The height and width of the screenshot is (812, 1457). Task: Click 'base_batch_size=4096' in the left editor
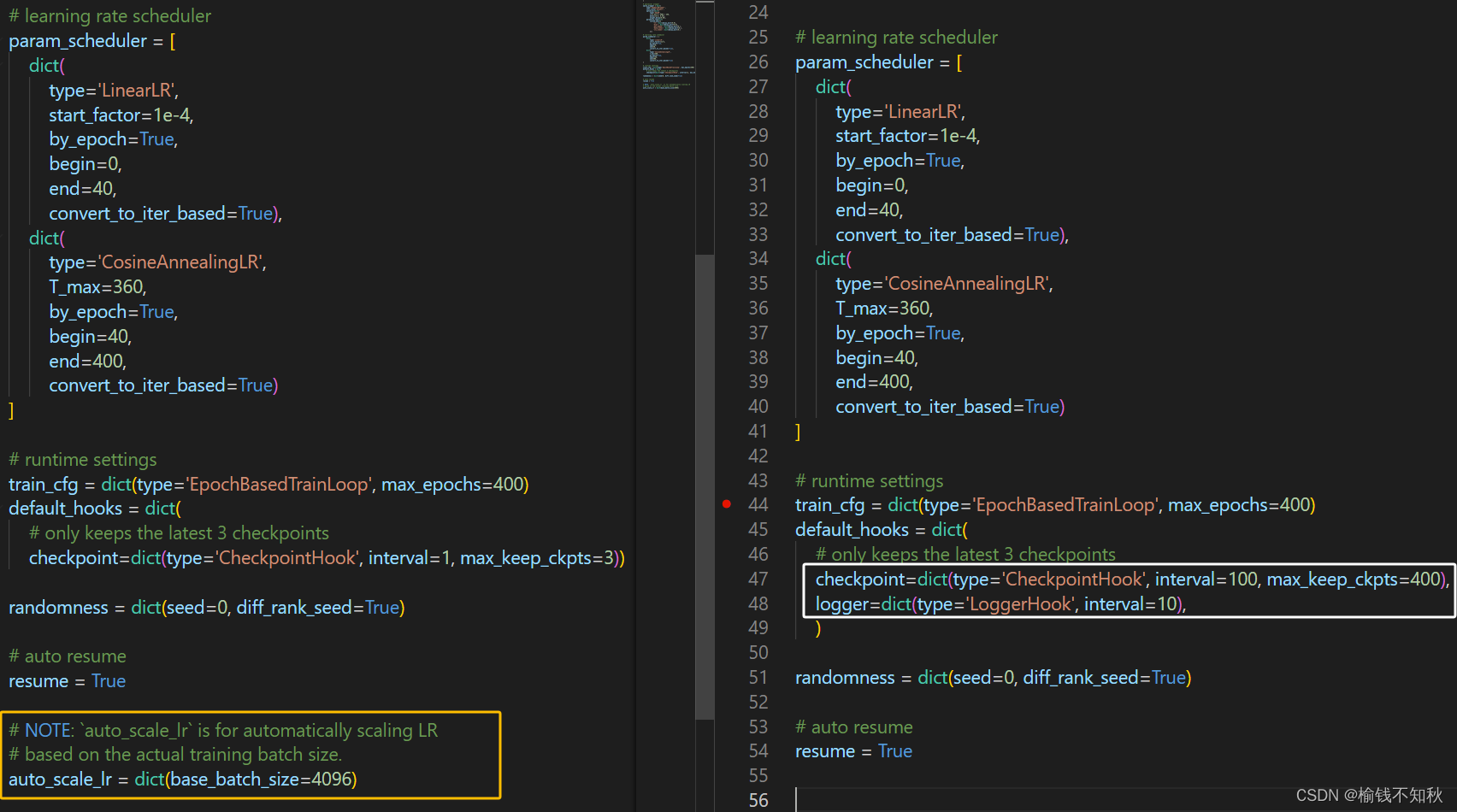click(261, 780)
